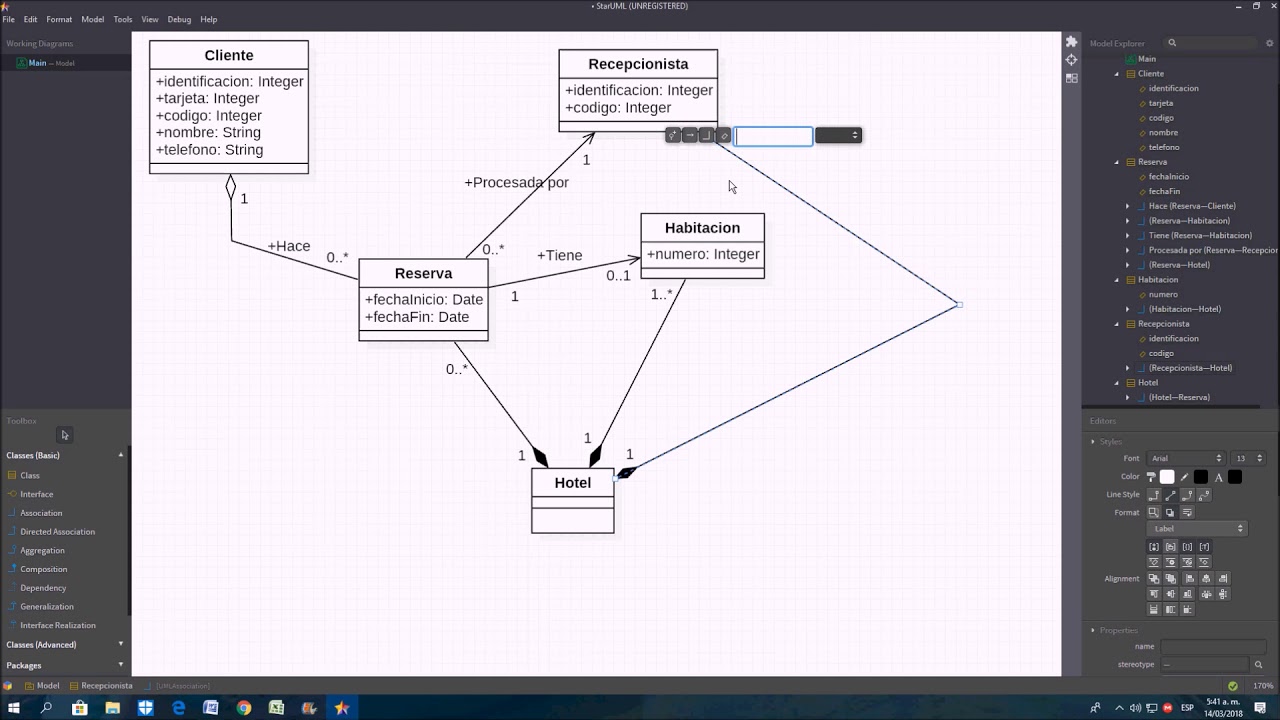This screenshot has width=1280, height=720.
Task: Expand the Classes (Advanced) toolbox section
Action: pyautogui.click(x=121, y=644)
